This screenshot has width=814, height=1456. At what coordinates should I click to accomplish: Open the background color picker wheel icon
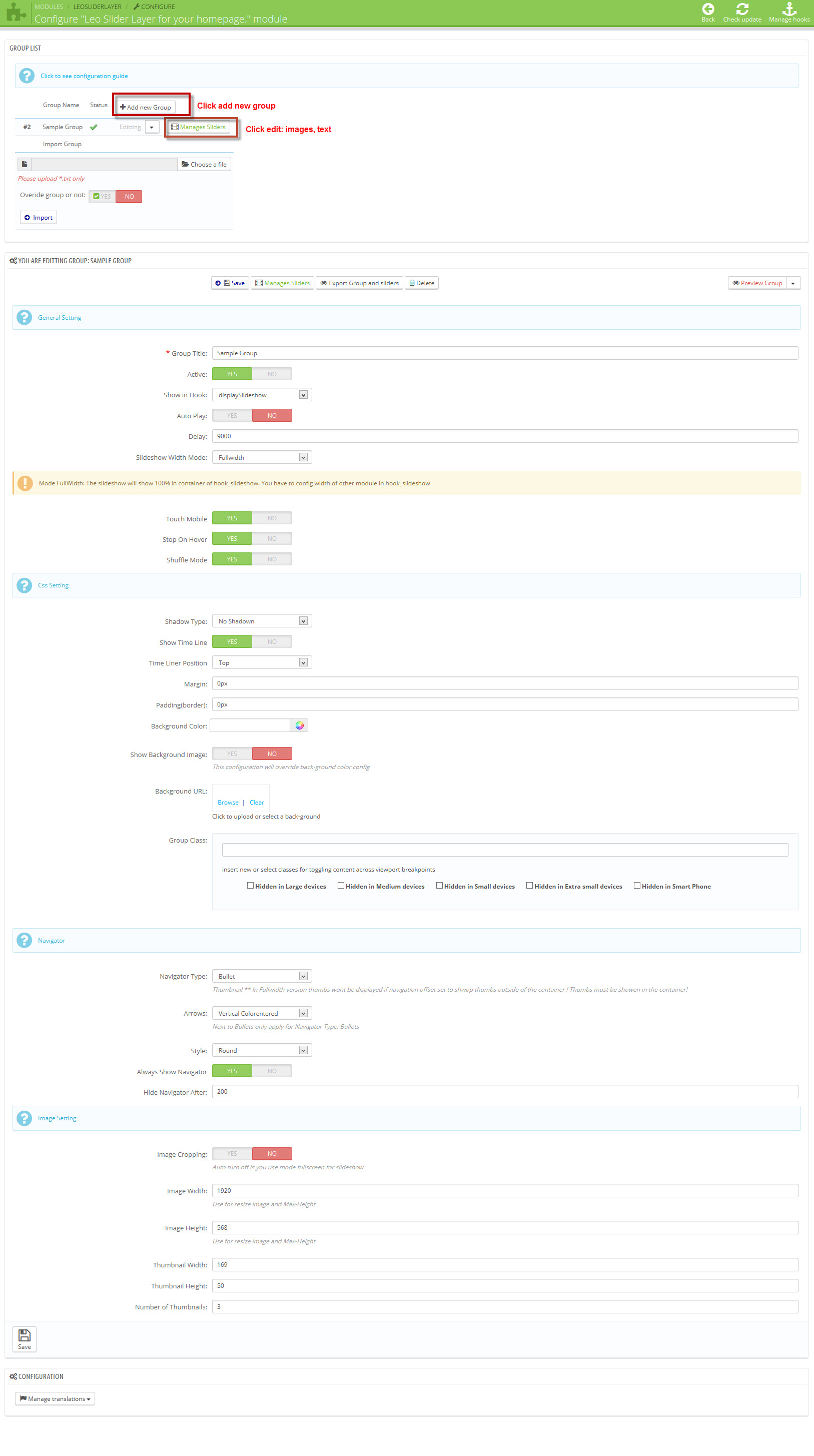(299, 725)
